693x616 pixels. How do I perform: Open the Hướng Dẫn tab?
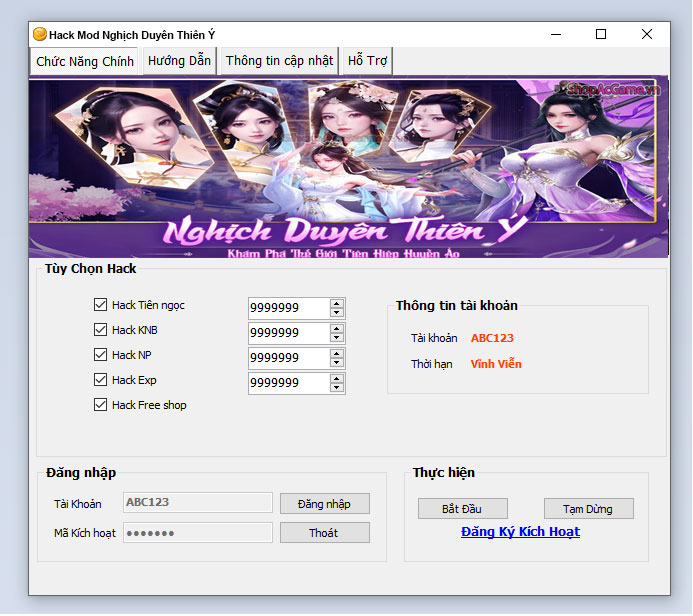179,61
